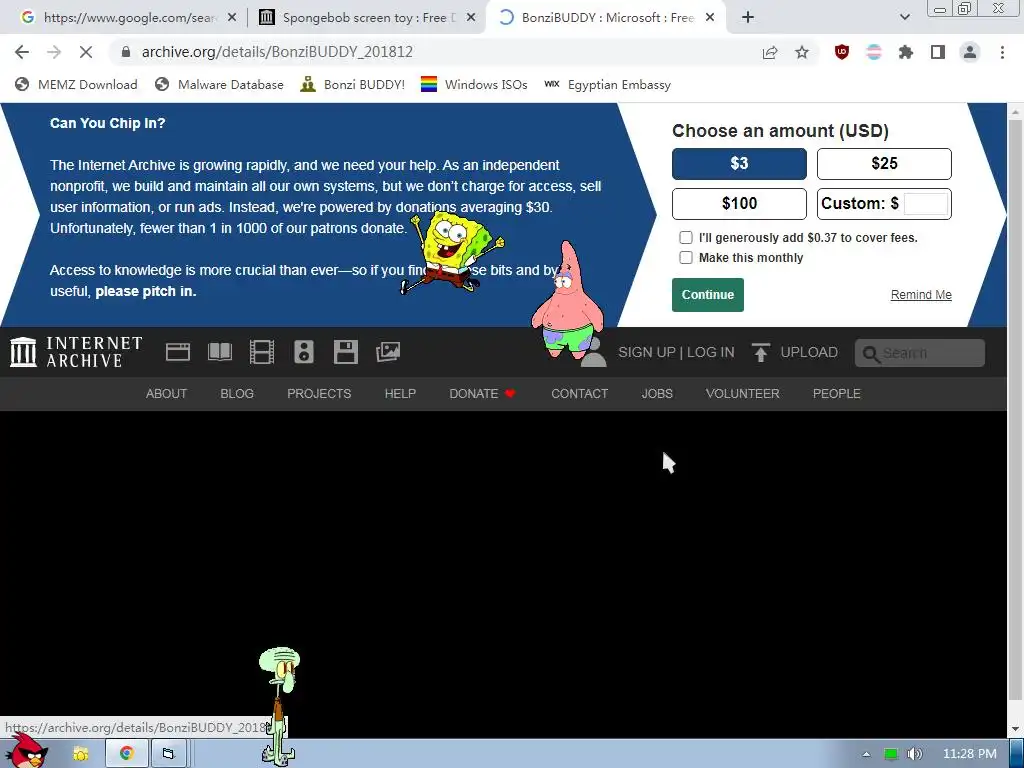Viewport: 1024px width, 768px height.
Task: Stop loading the page
Action: pyautogui.click(x=86, y=52)
